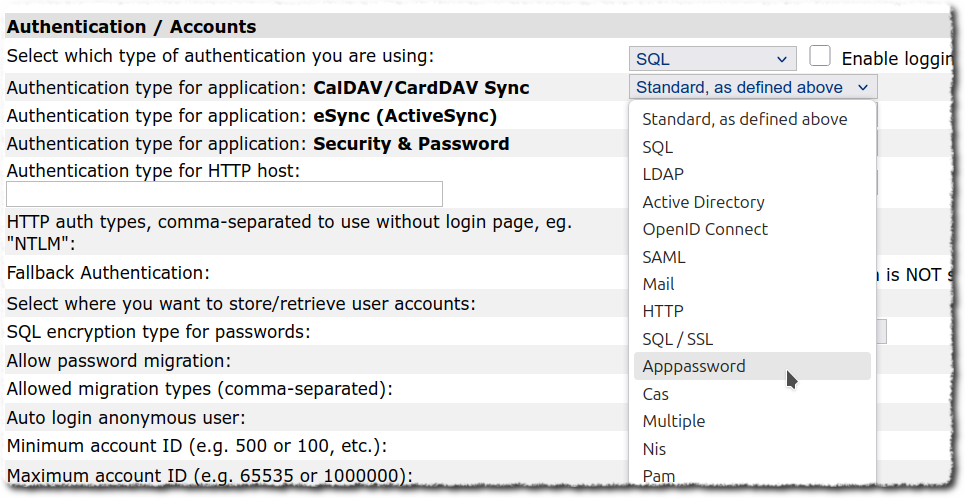
Task: Click the Authentication / Accounts section header
Action: coord(132,27)
